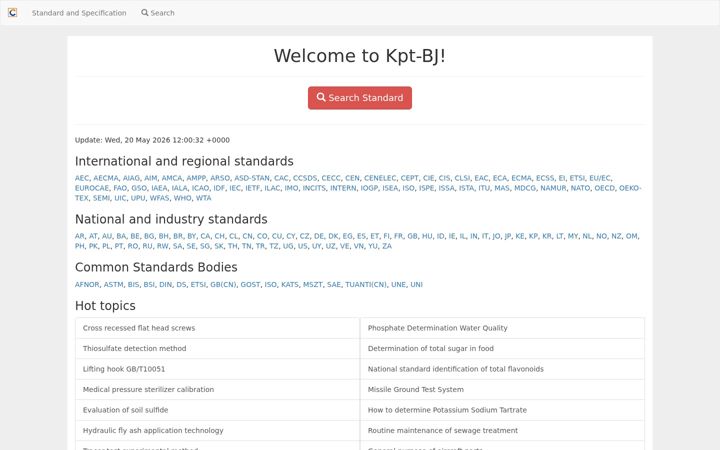Open the US national standards link

(x=303, y=246)
